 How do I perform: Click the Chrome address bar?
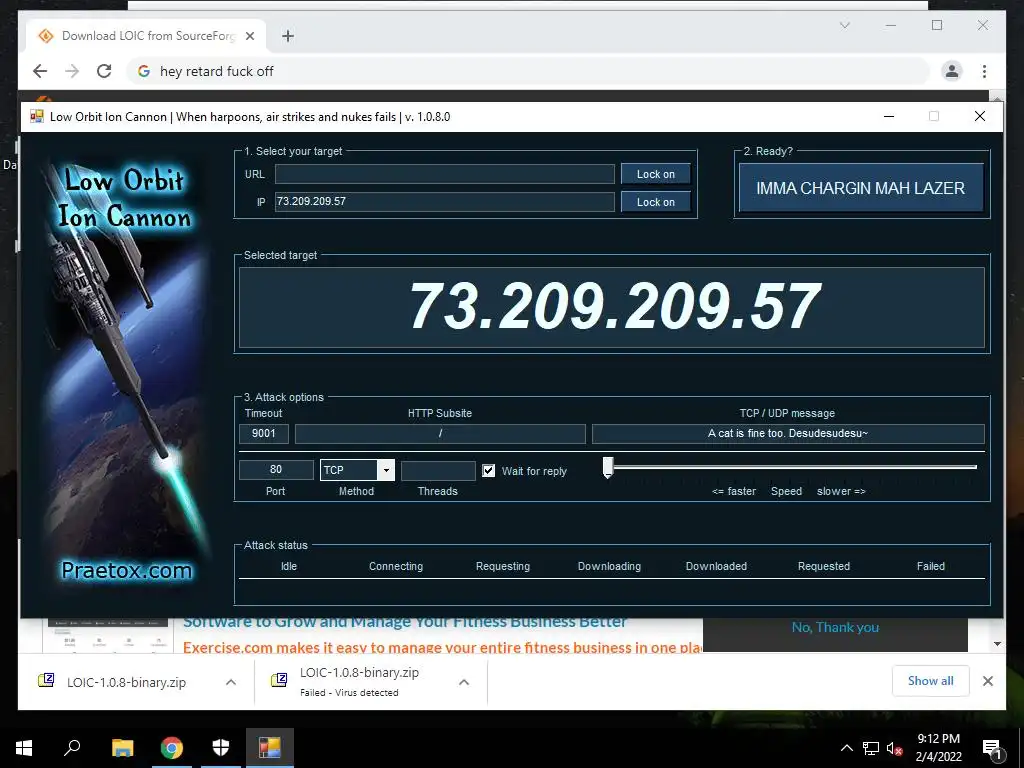[x=528, y=71]
